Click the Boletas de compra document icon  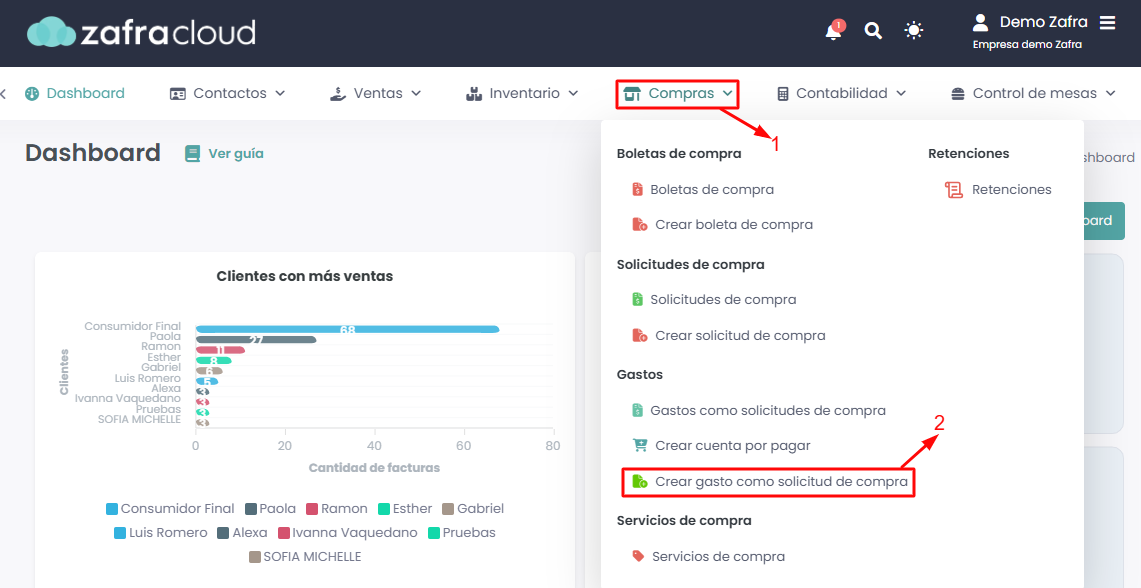click(637, 189)
